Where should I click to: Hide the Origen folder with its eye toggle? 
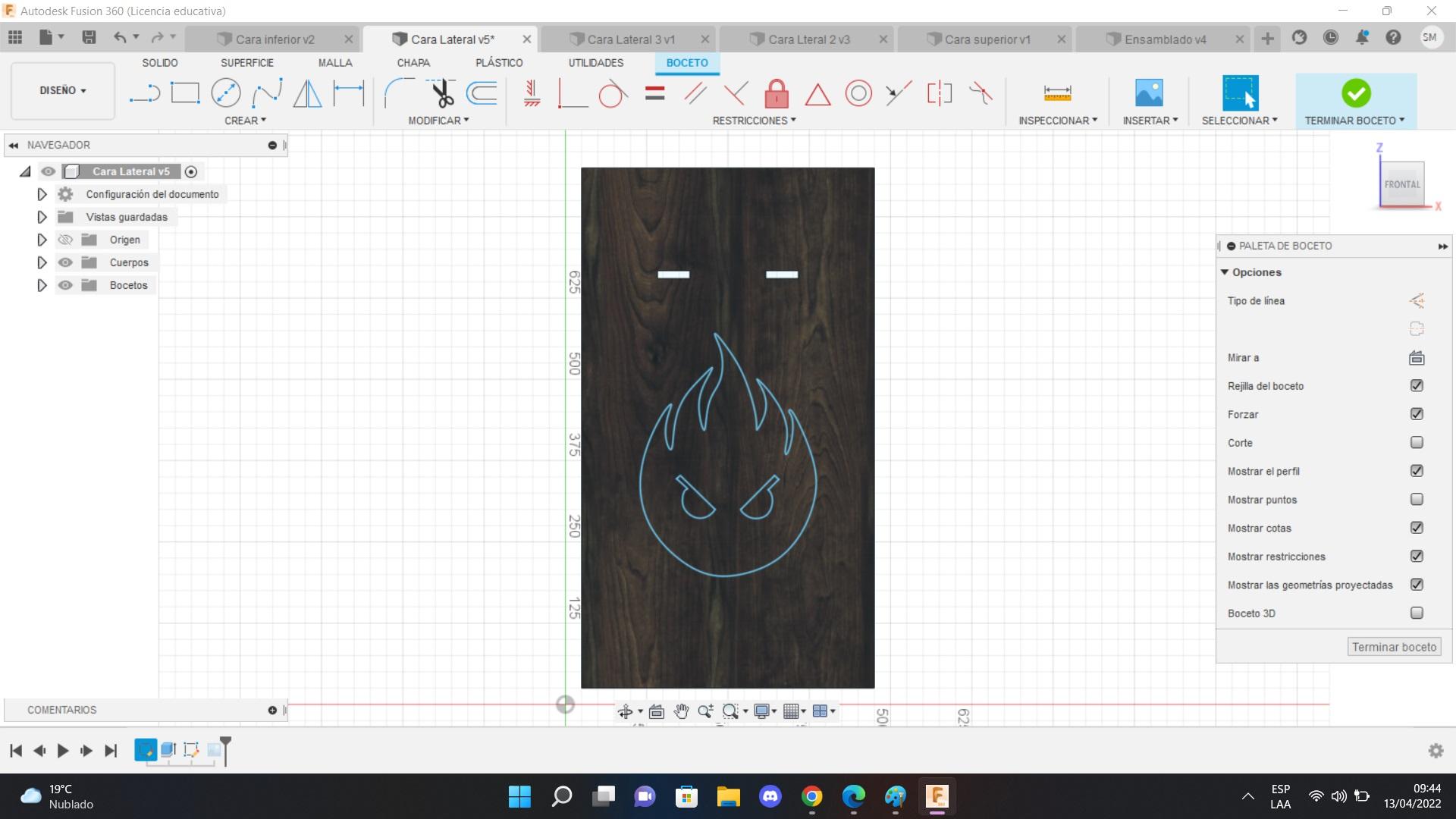[x=66, y=240]
